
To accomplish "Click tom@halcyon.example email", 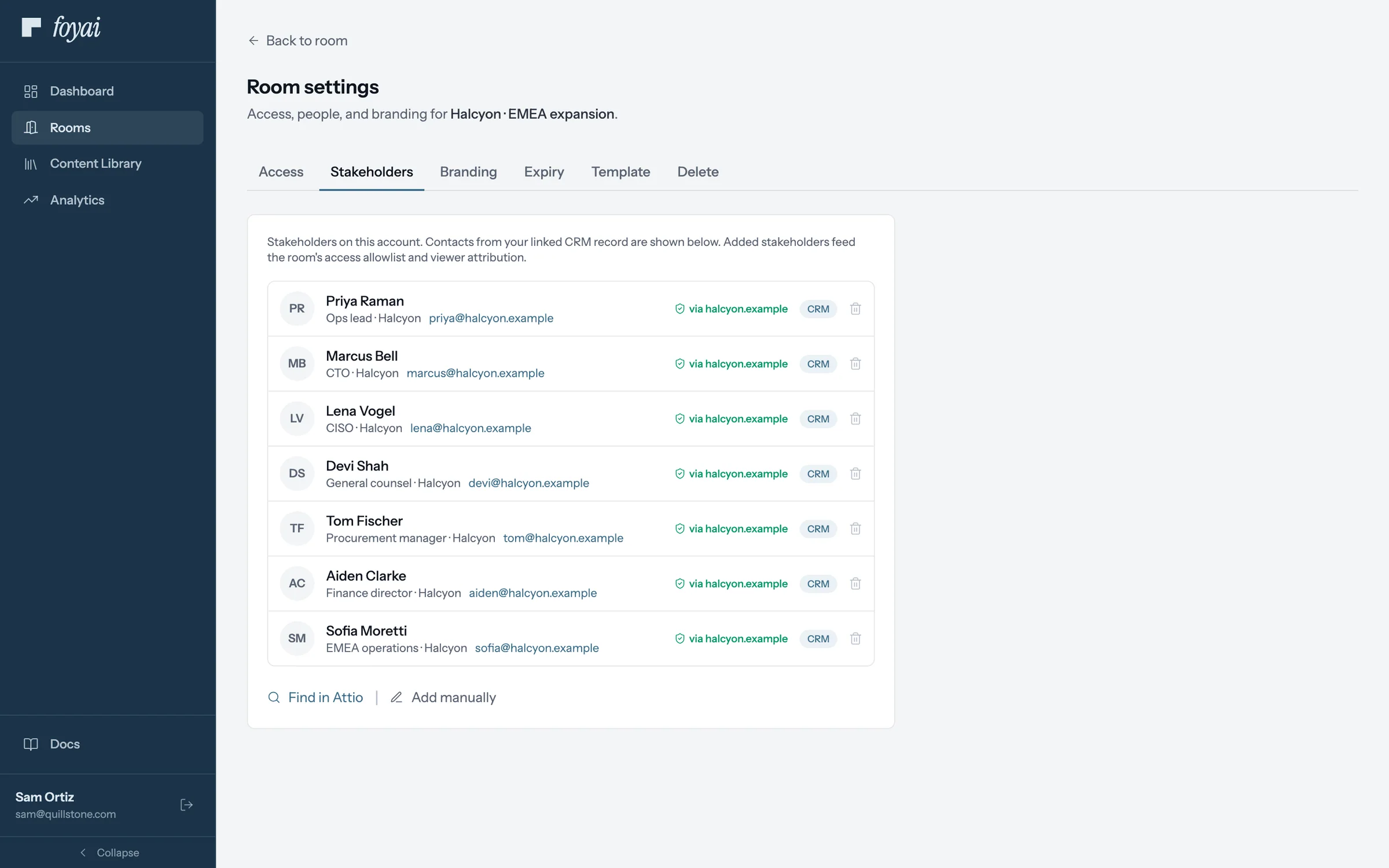I will (x=563, y=538).
